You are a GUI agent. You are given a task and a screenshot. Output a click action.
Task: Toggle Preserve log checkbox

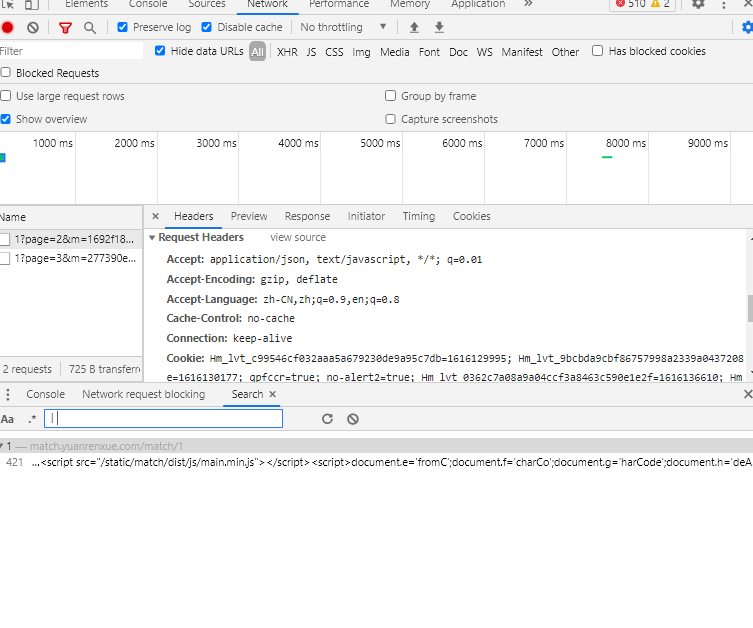122,27
